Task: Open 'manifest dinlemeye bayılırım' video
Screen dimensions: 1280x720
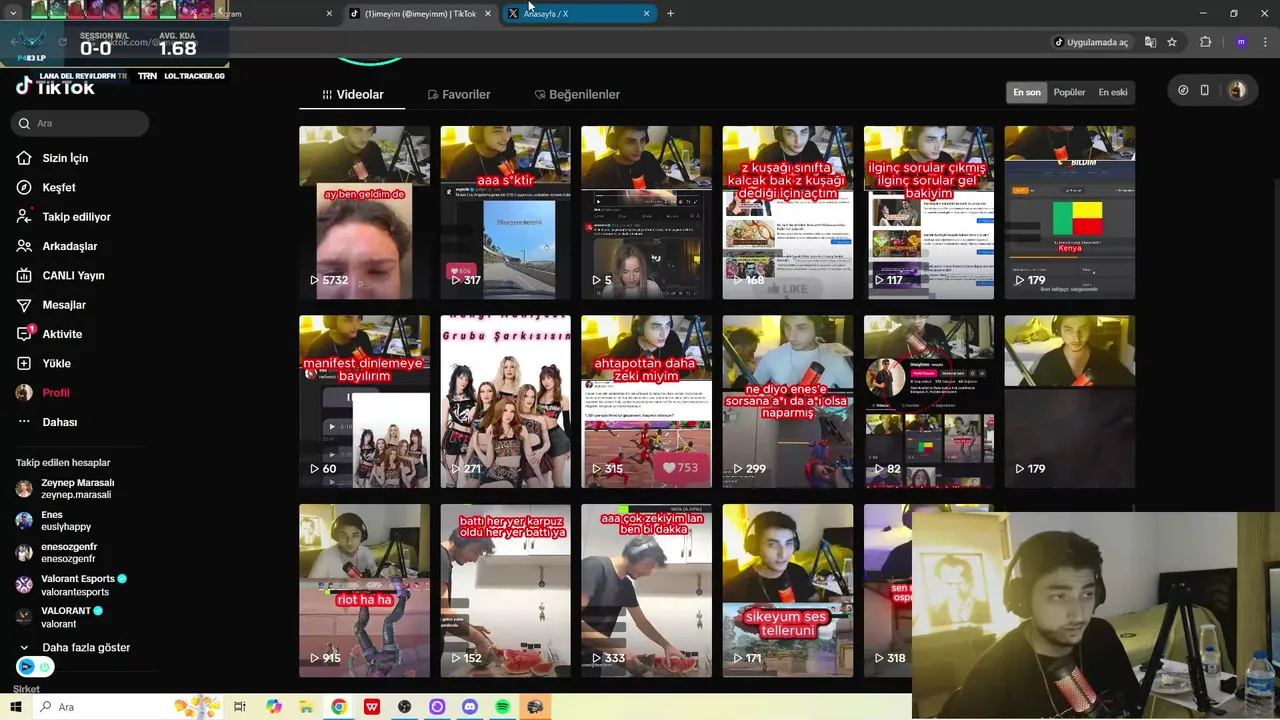Action: click(x=364, y=402)
